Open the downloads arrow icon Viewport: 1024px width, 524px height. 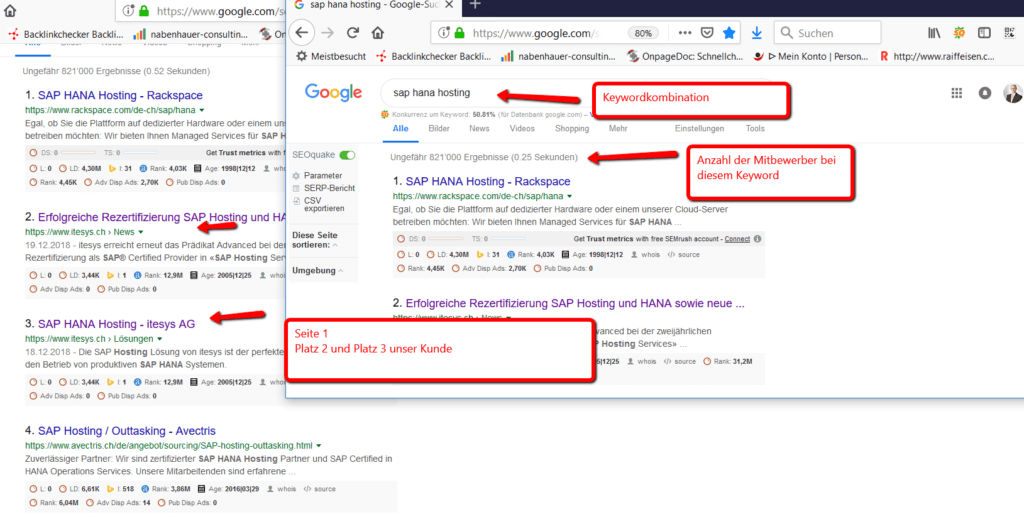[755, 32]
